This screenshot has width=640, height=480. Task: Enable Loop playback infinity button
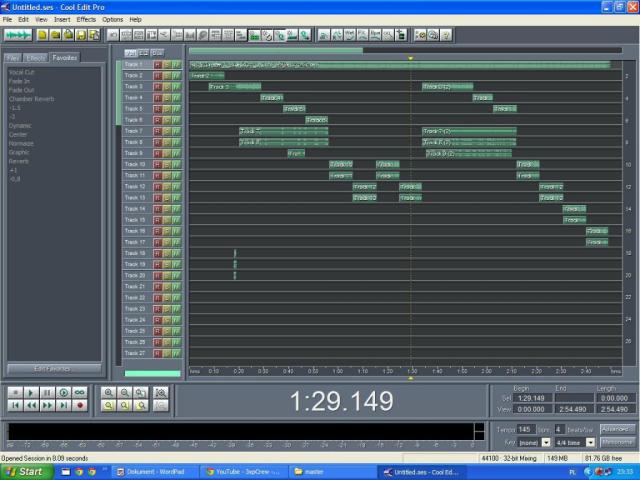[x=80, y=392]
